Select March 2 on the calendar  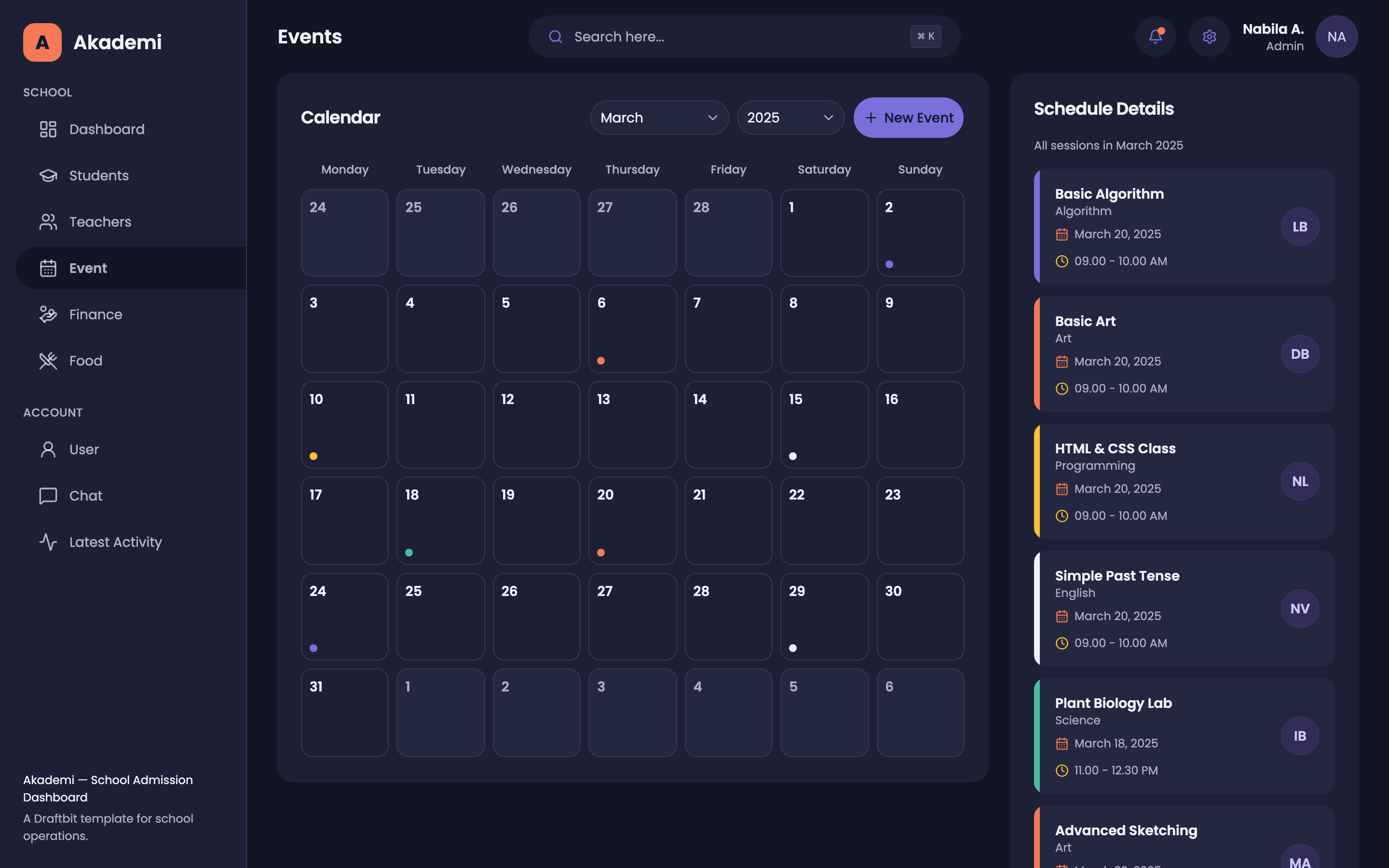pos(920,233)
